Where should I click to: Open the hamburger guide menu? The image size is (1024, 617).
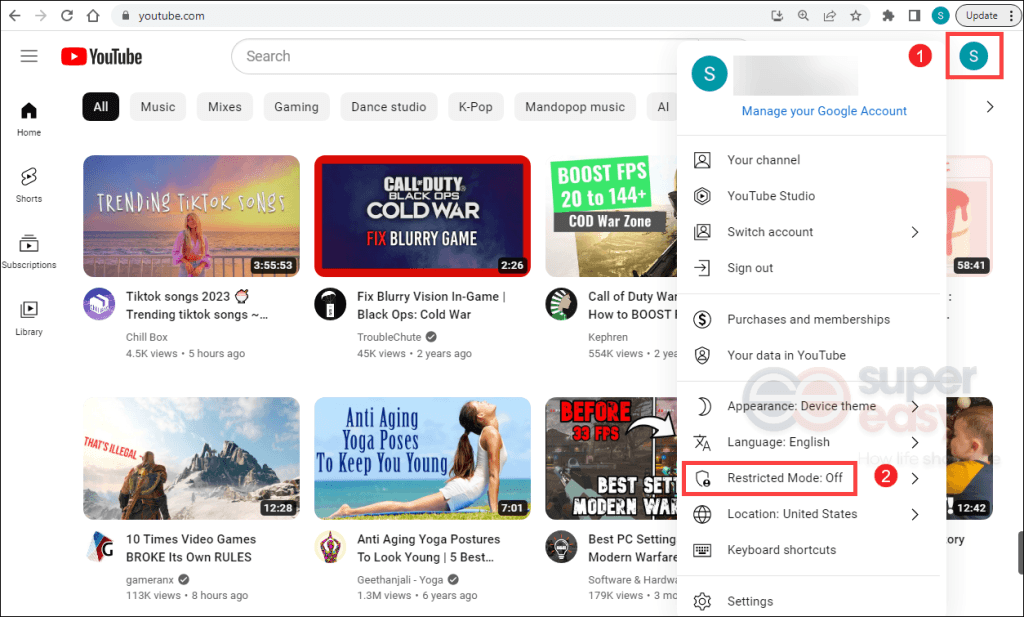click(x=29, y=56)
